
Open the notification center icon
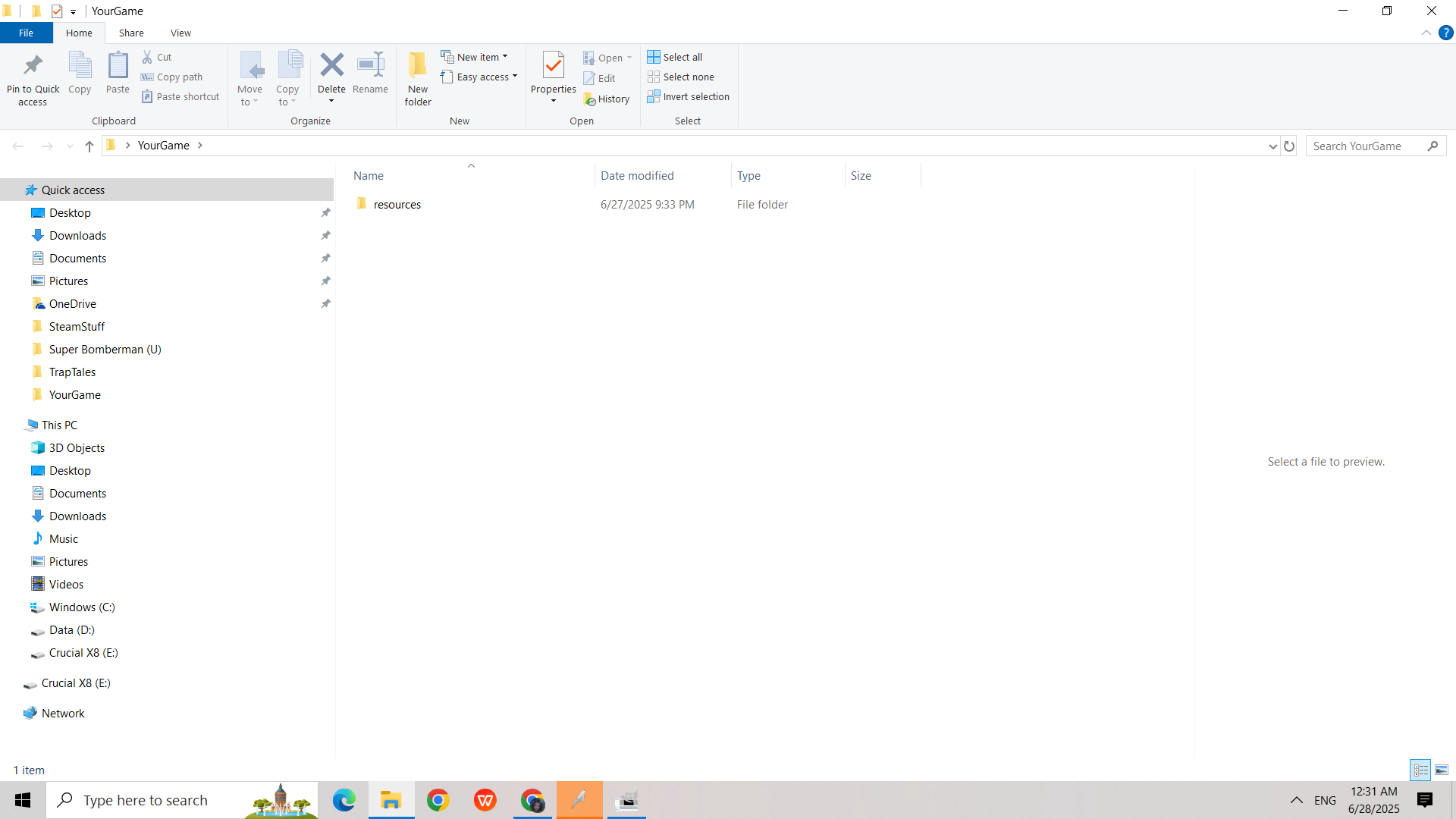coord(1425,800)
